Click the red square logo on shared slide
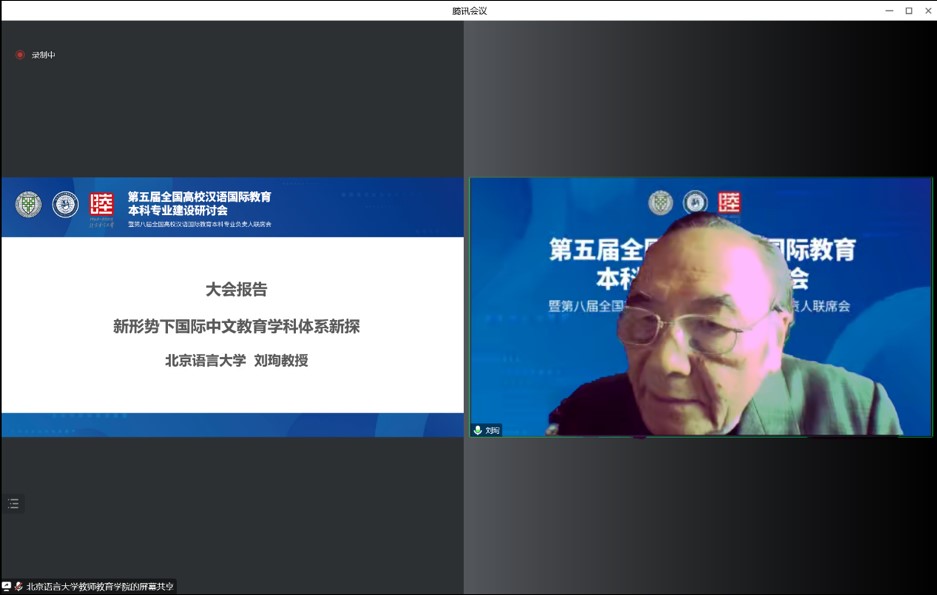The height and width of the screenshot is (595, 937). (102, 204)
